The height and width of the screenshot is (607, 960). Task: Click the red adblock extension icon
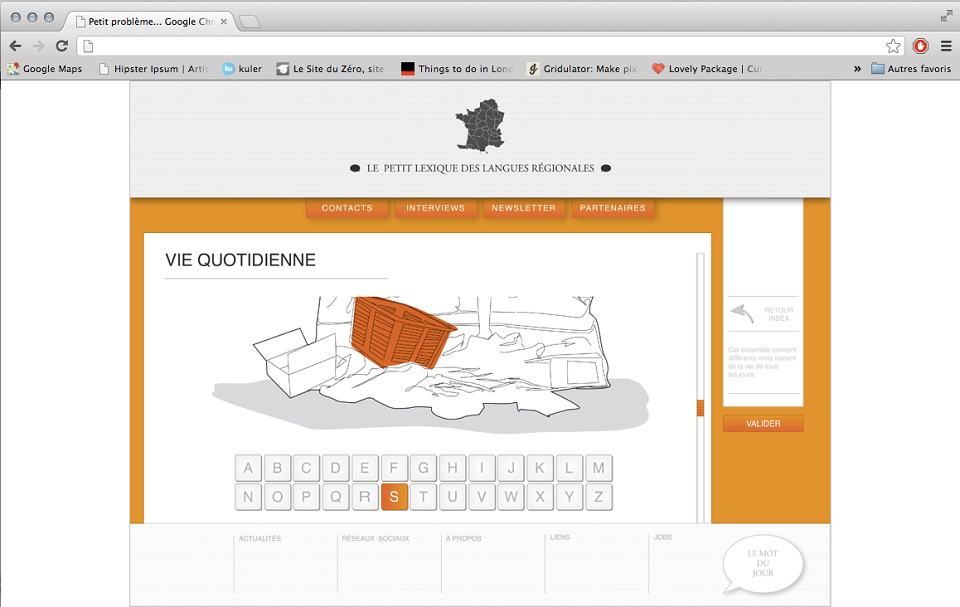coord(920,46)
